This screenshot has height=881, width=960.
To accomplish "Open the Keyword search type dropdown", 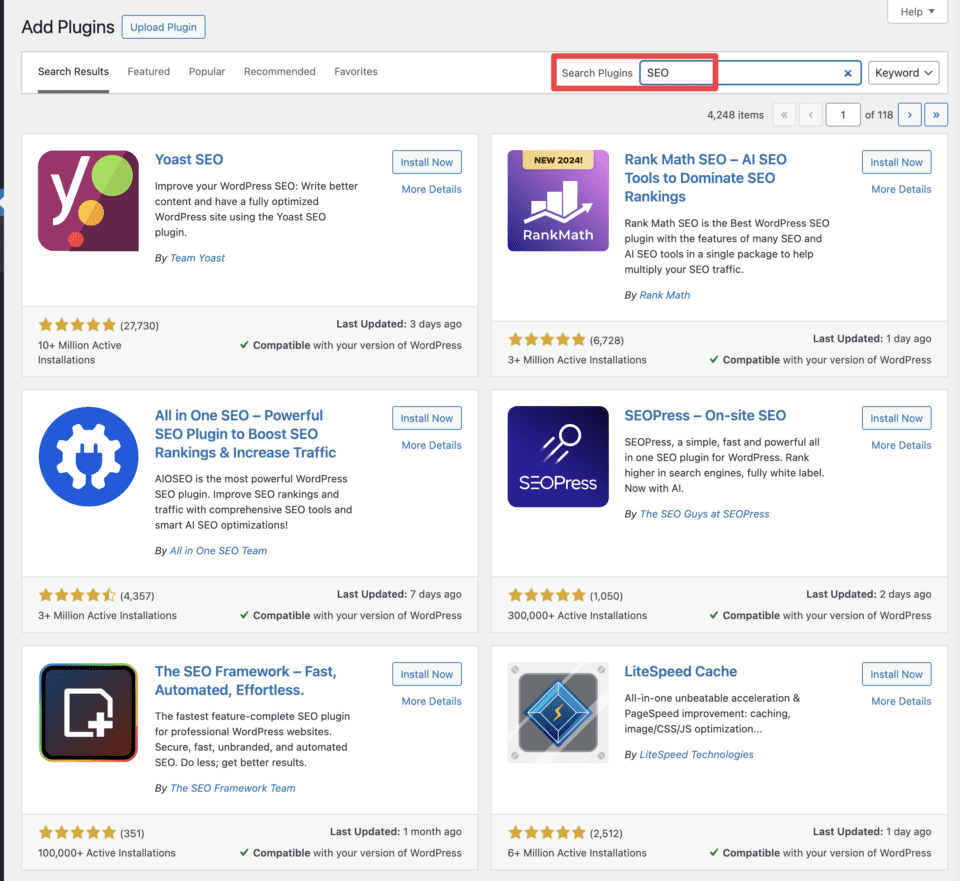I will 903,73.
